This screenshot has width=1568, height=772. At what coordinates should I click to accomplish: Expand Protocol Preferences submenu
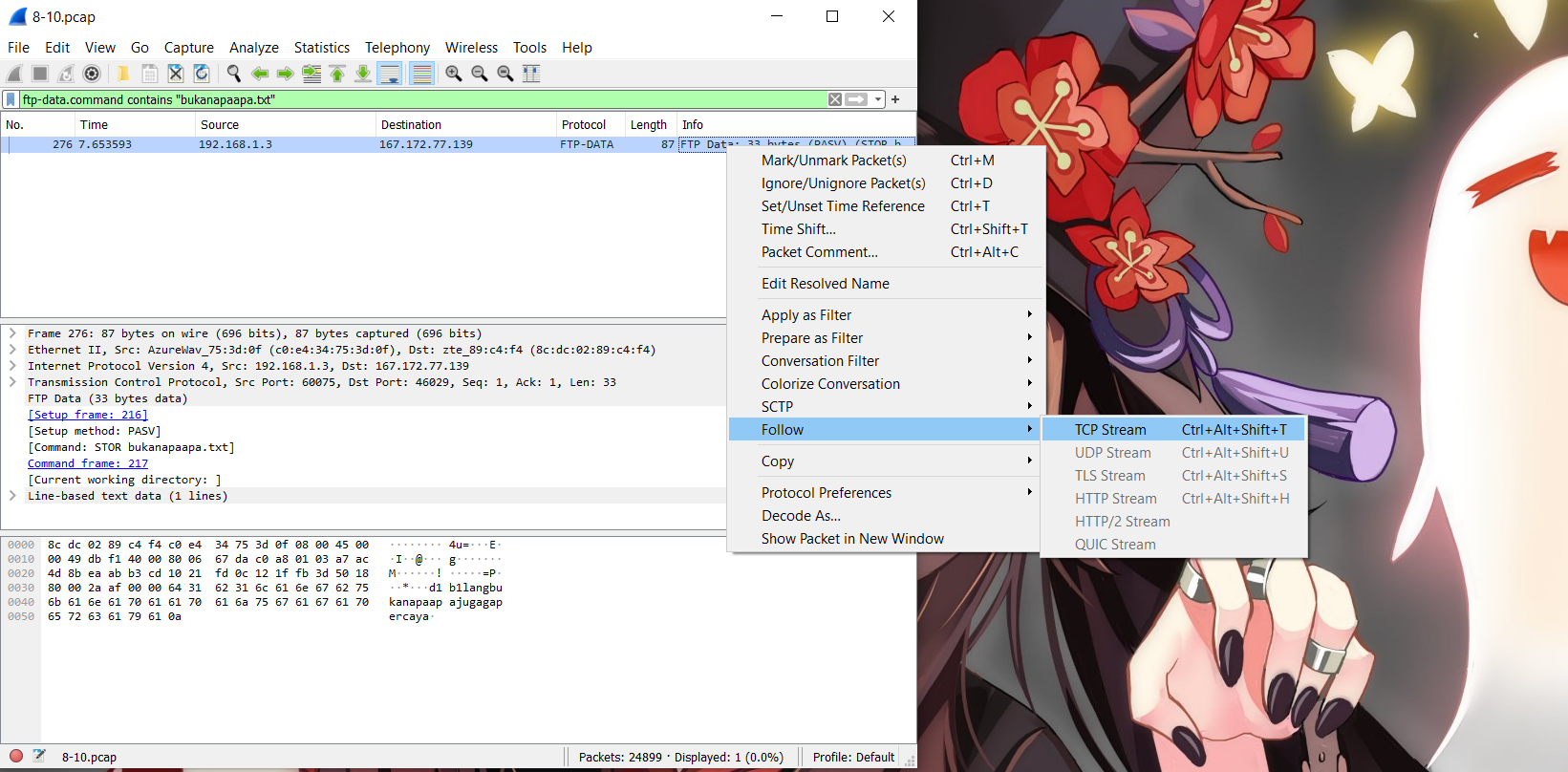[x=886, y=493]
